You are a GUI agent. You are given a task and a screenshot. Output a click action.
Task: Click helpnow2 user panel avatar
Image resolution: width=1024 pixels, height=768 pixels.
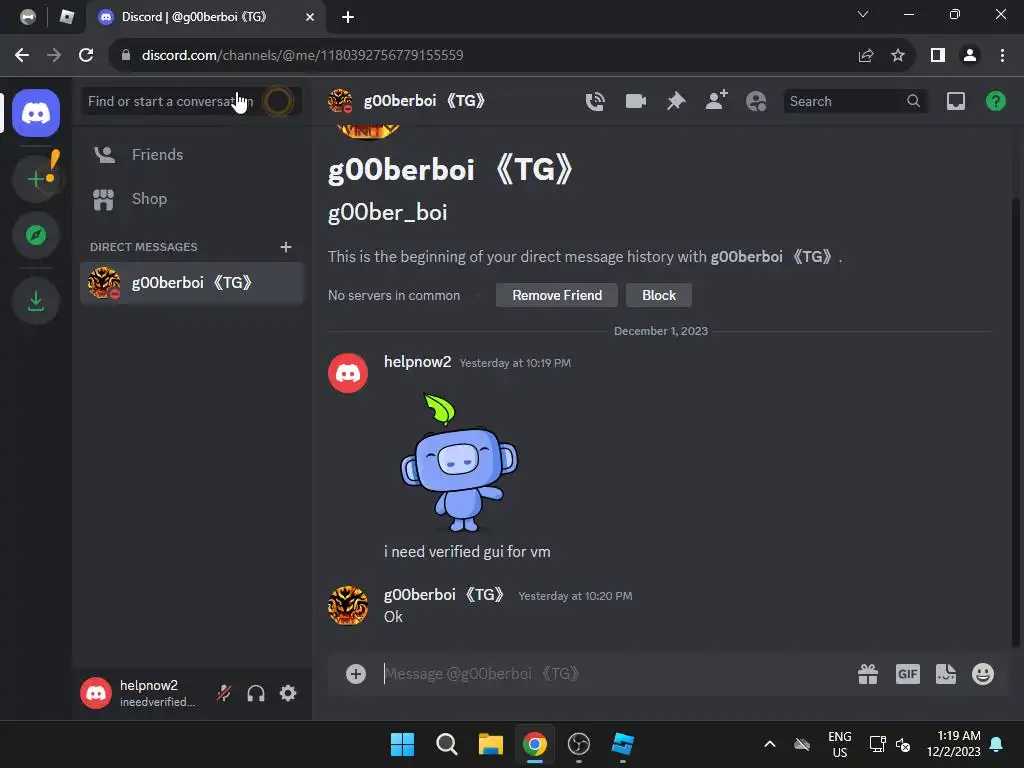[x=96, y=693]
